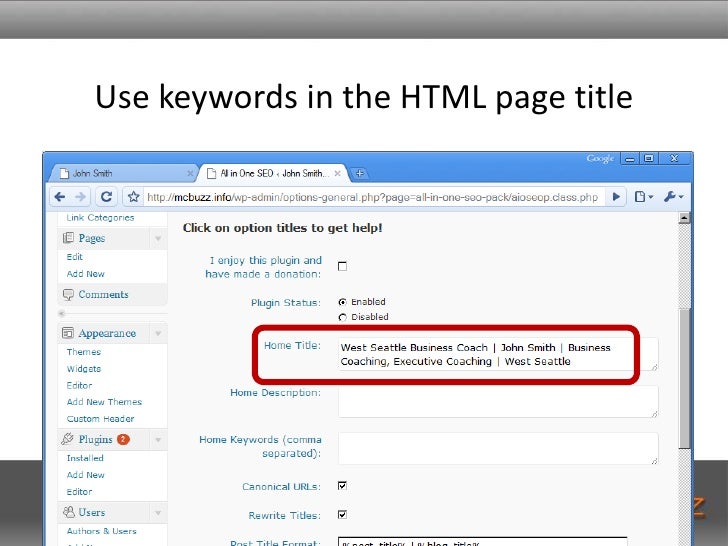Image resolution: width=728 pixels, height=546 pixels.
Task: Click the browser Back arrow
Action: pos(59,197)
